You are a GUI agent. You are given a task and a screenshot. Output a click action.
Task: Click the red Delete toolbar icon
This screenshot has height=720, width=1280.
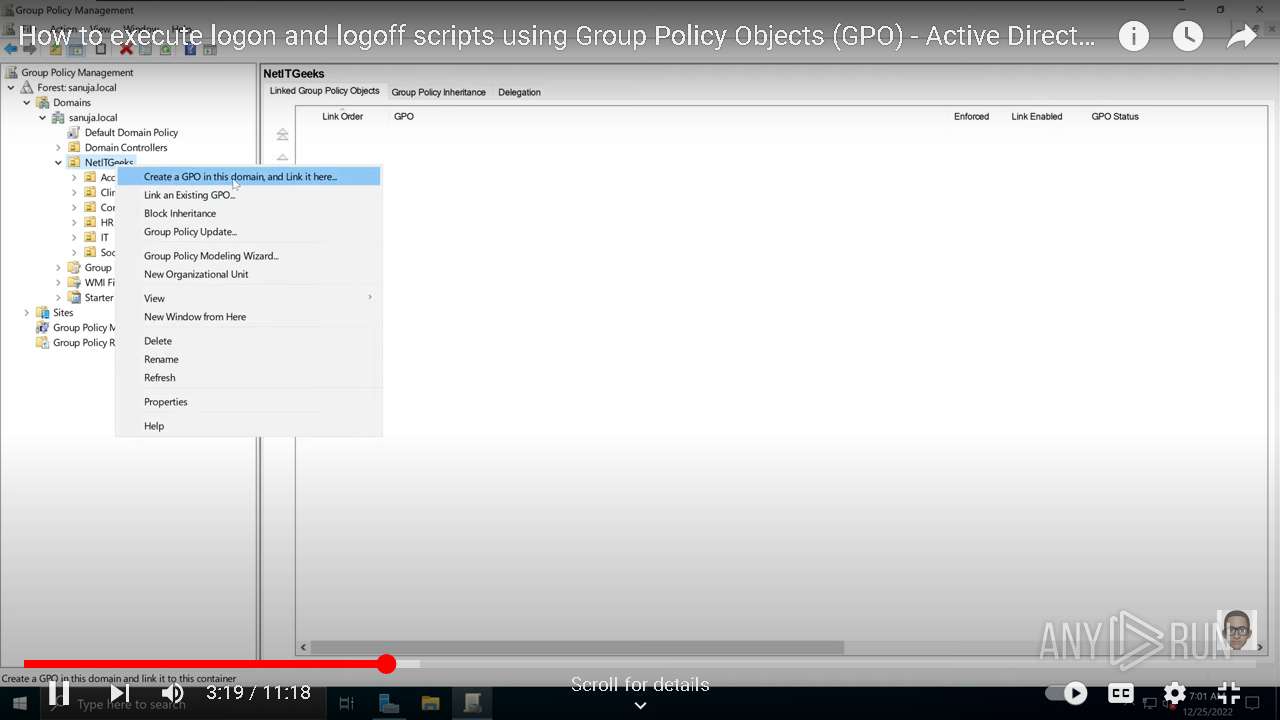126,49
